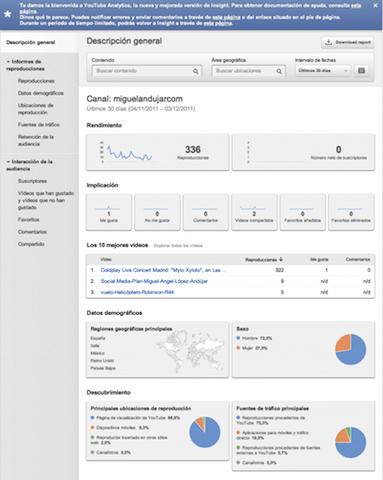Click the Favoritos eliminados card
383x480 pixels.
pos(351,212)
